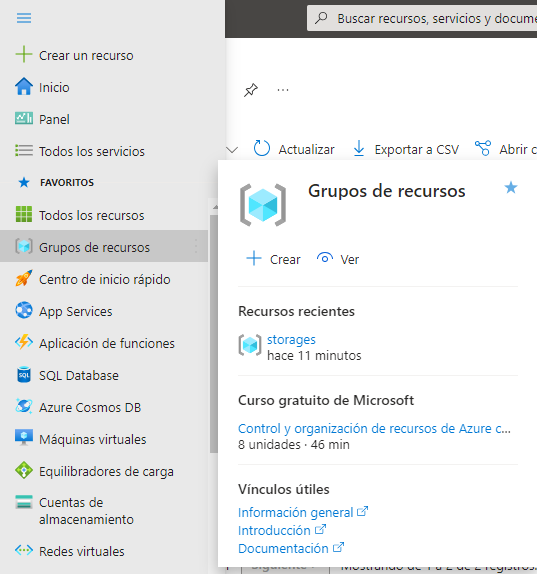Screen dimensions: 537x574
Task: Open Control y organización de recursos course link
Action: point(374,428)
